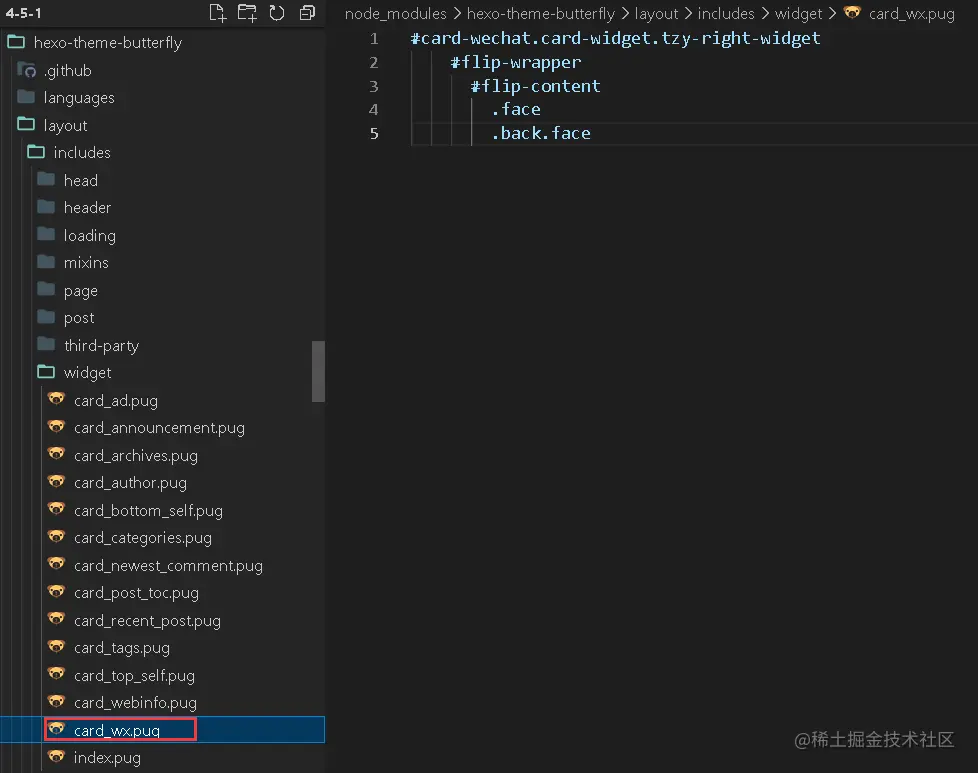Click the New File icon
The height and width of the screenshot is (773, 978).
217,13
